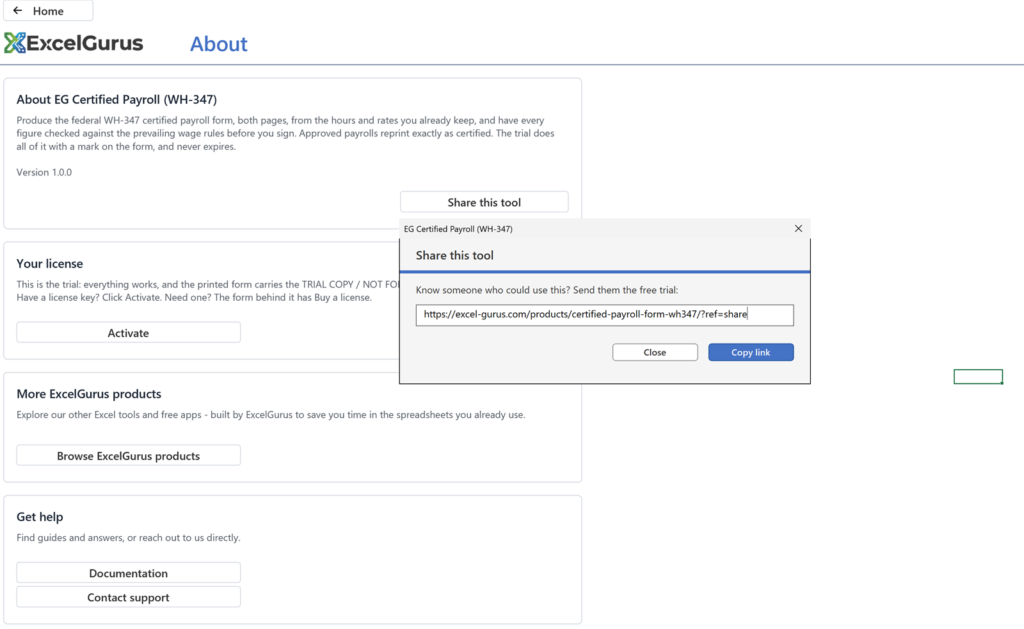
Task: Click the About page heading
Action: tap(219, 44)
